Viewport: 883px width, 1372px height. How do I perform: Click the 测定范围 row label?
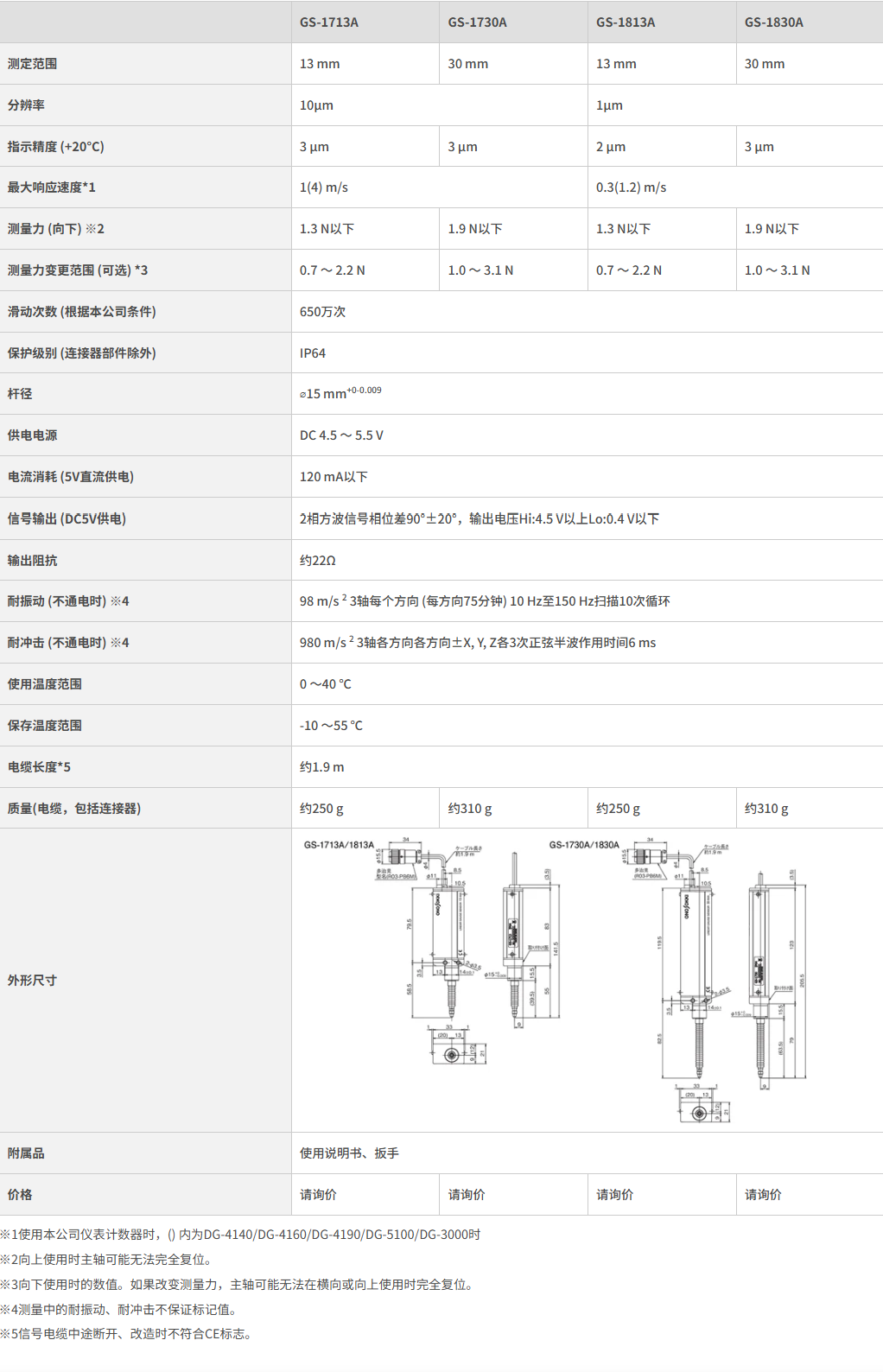click(33, 64)
